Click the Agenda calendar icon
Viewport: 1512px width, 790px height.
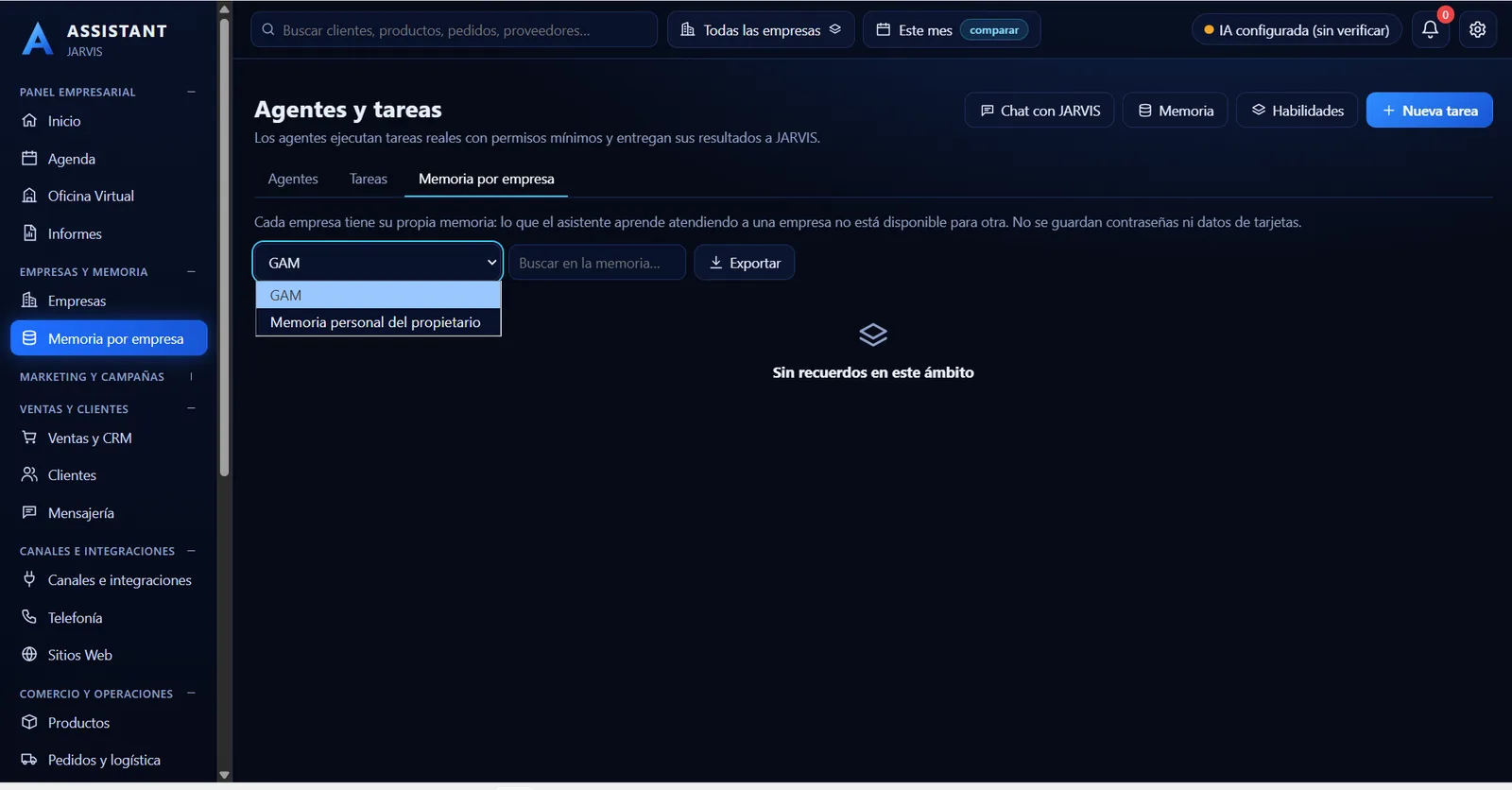coord(29,159)
